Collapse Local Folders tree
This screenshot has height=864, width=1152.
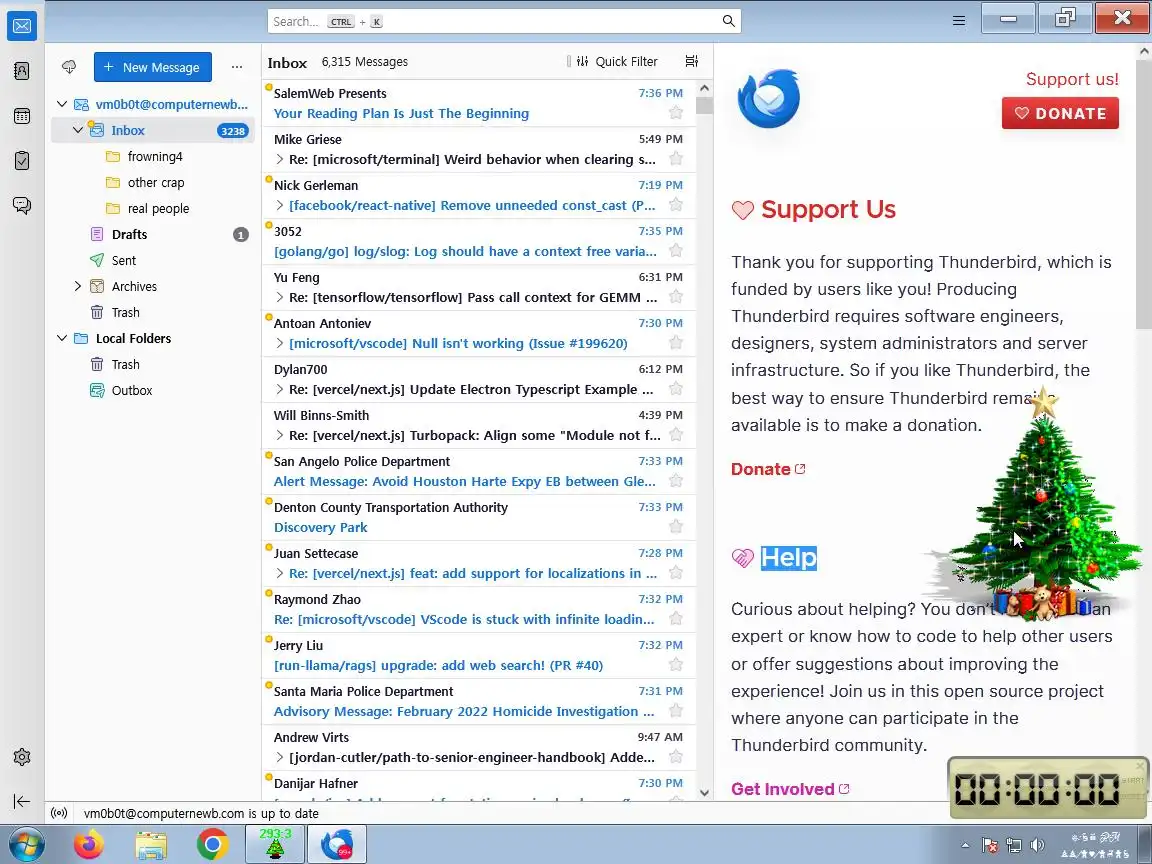[x=62, y=338]
